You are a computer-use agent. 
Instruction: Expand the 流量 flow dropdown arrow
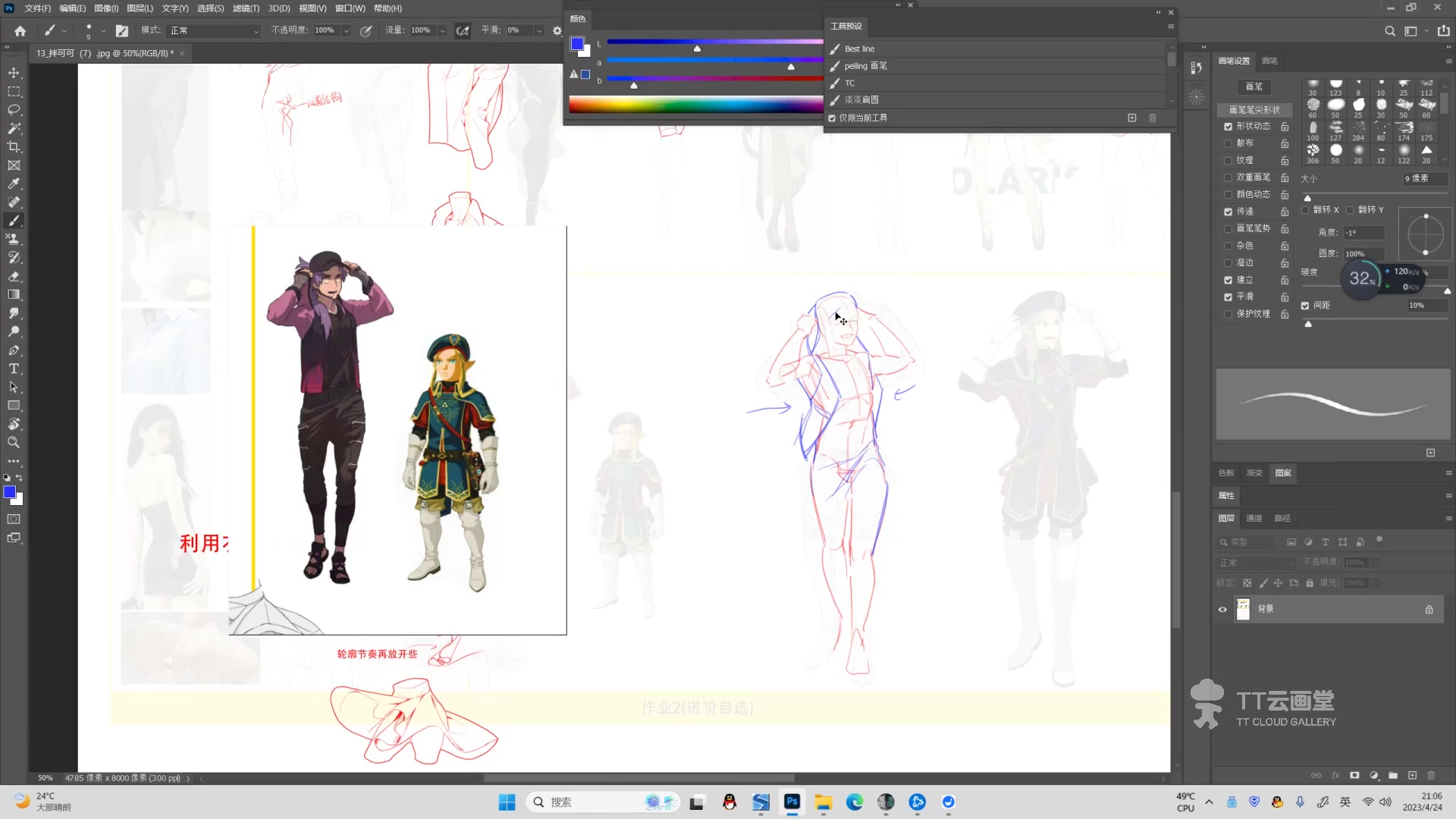click(x=443, y=30)
